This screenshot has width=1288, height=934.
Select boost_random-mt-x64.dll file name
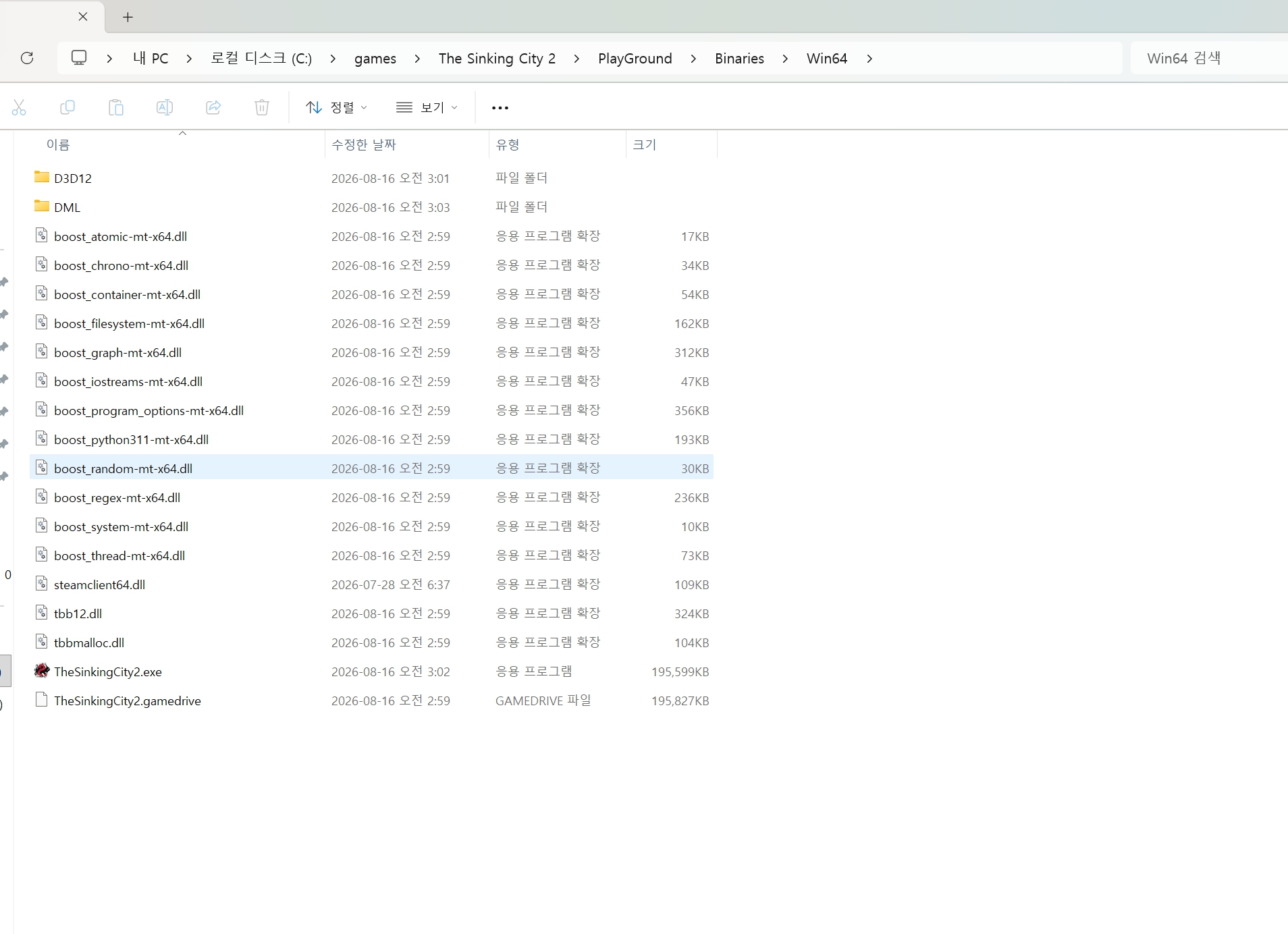pos(124,468)
